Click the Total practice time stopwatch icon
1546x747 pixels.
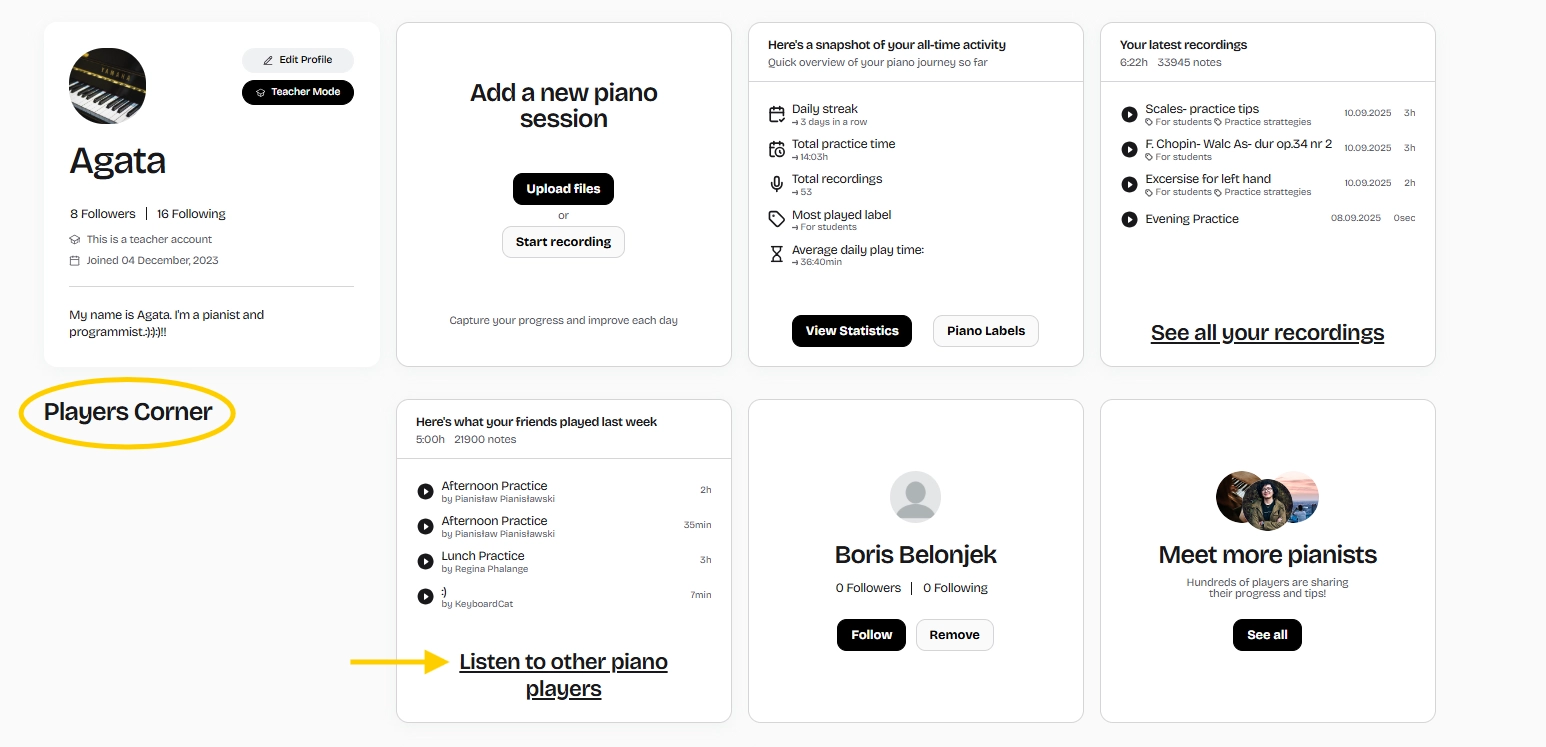(777, 148)
